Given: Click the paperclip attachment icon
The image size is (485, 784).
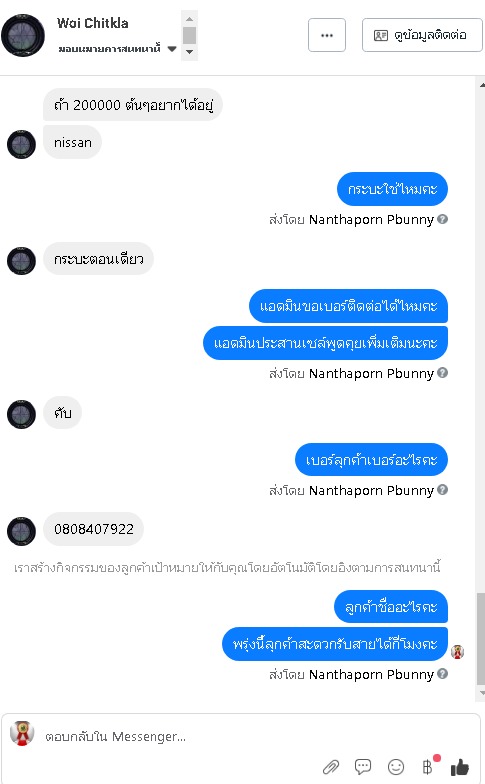Looking at the screenshot, I should 330,766.
